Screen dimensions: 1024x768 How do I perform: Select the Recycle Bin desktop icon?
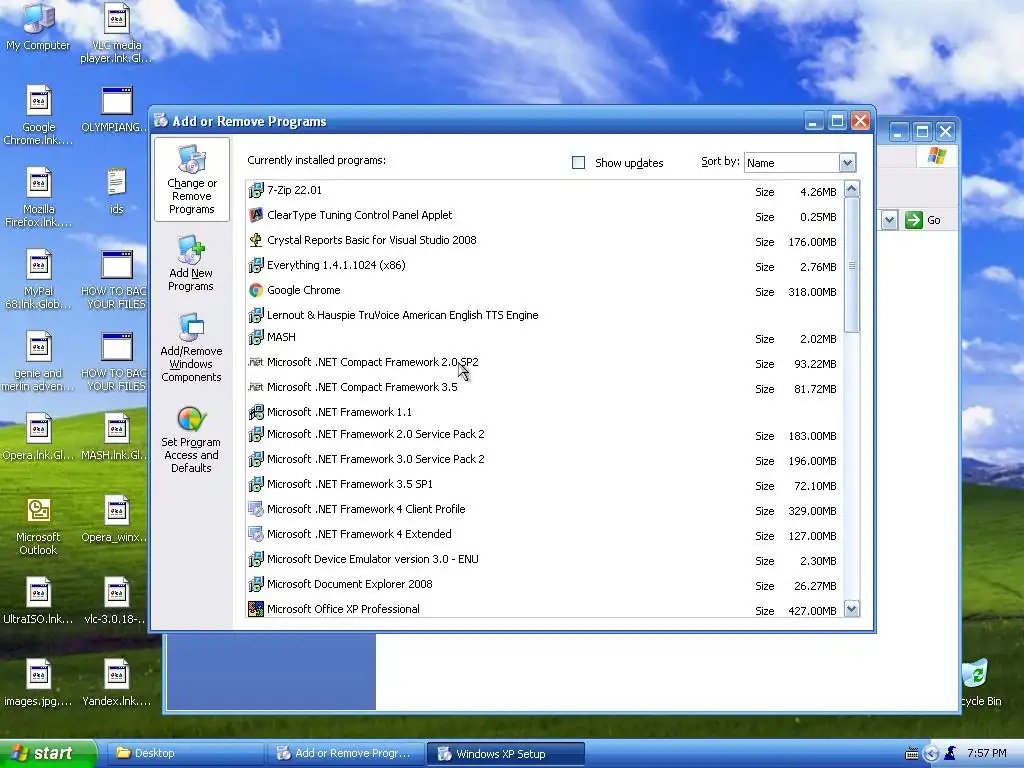coord(979,683)
